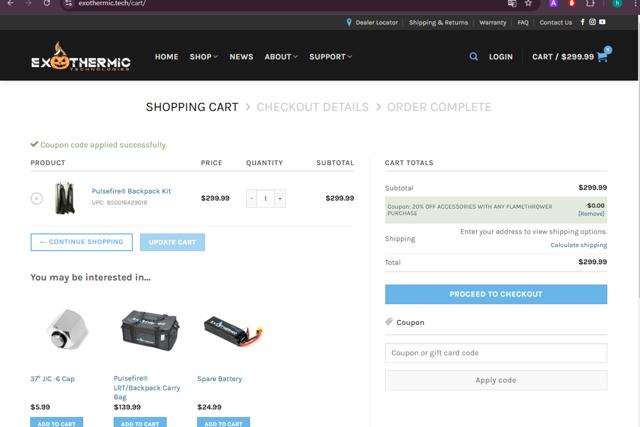Click PROCEED TO CHECKOUT
This screenshot has height=427, width=640.
(496, 294)
